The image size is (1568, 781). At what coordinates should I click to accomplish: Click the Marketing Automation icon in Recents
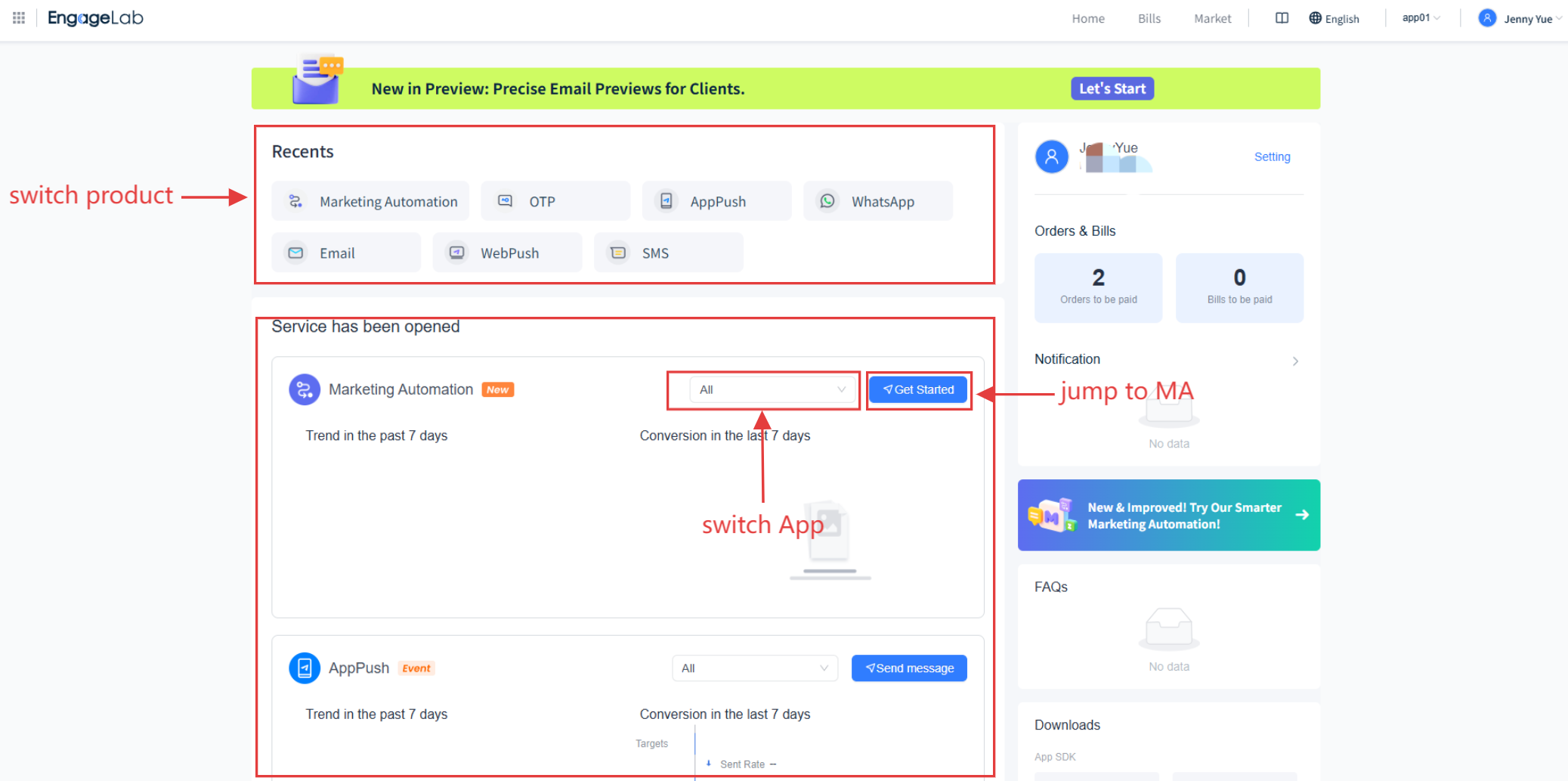tap(296, 201)
